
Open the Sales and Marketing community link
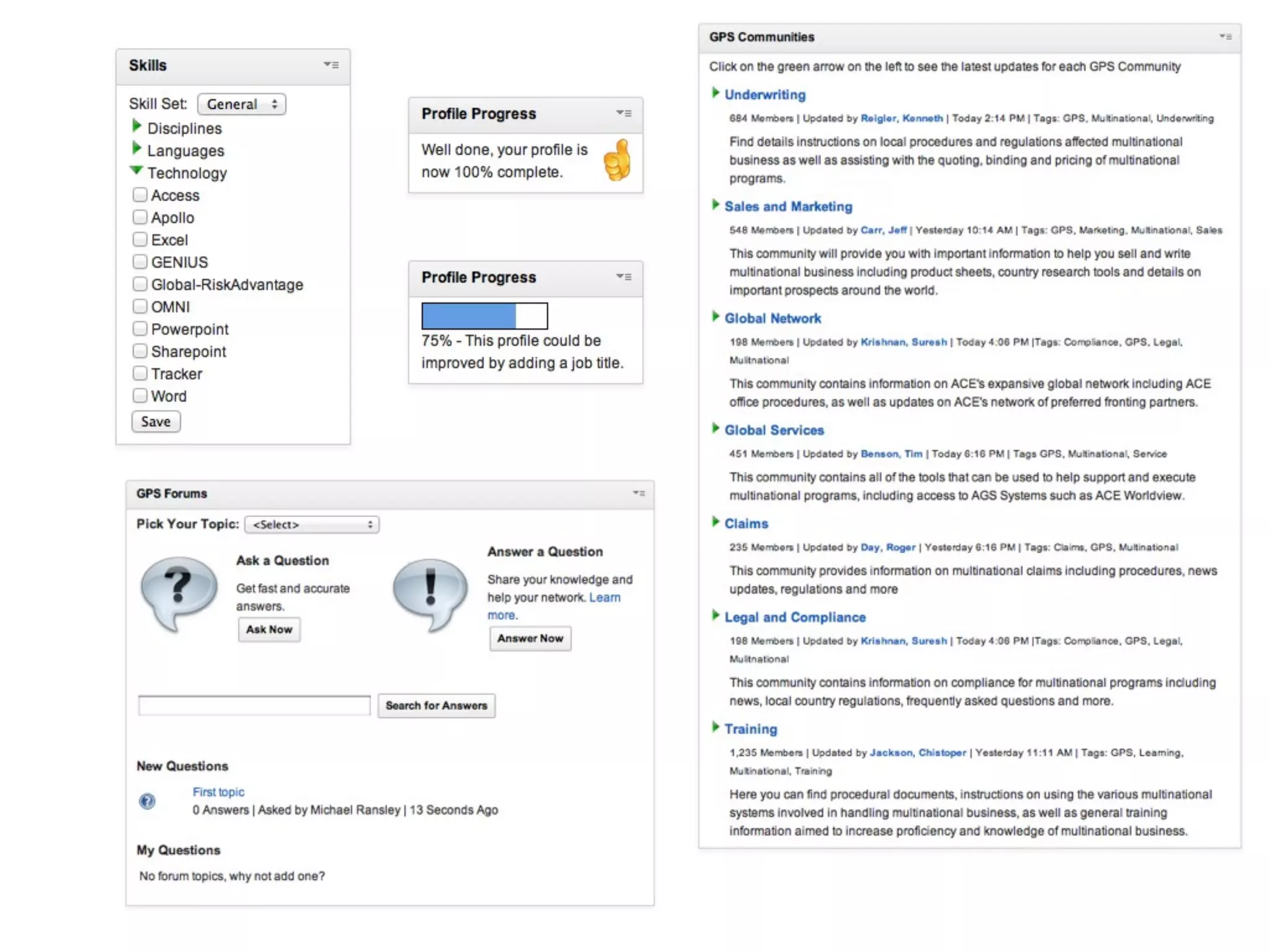[x=788, y=206]
